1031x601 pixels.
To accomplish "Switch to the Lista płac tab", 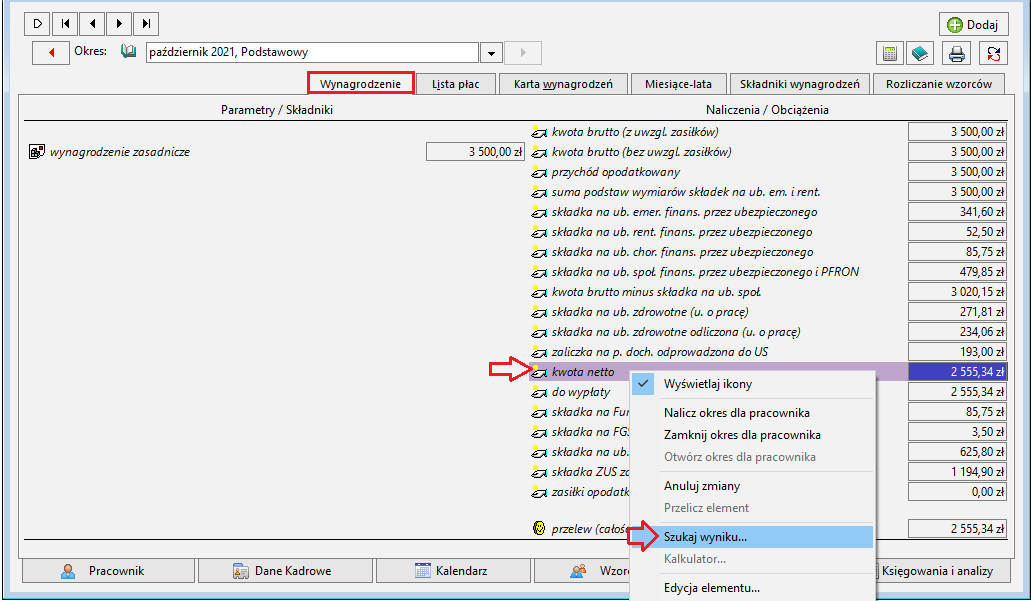I will click(x=456, y=84).
